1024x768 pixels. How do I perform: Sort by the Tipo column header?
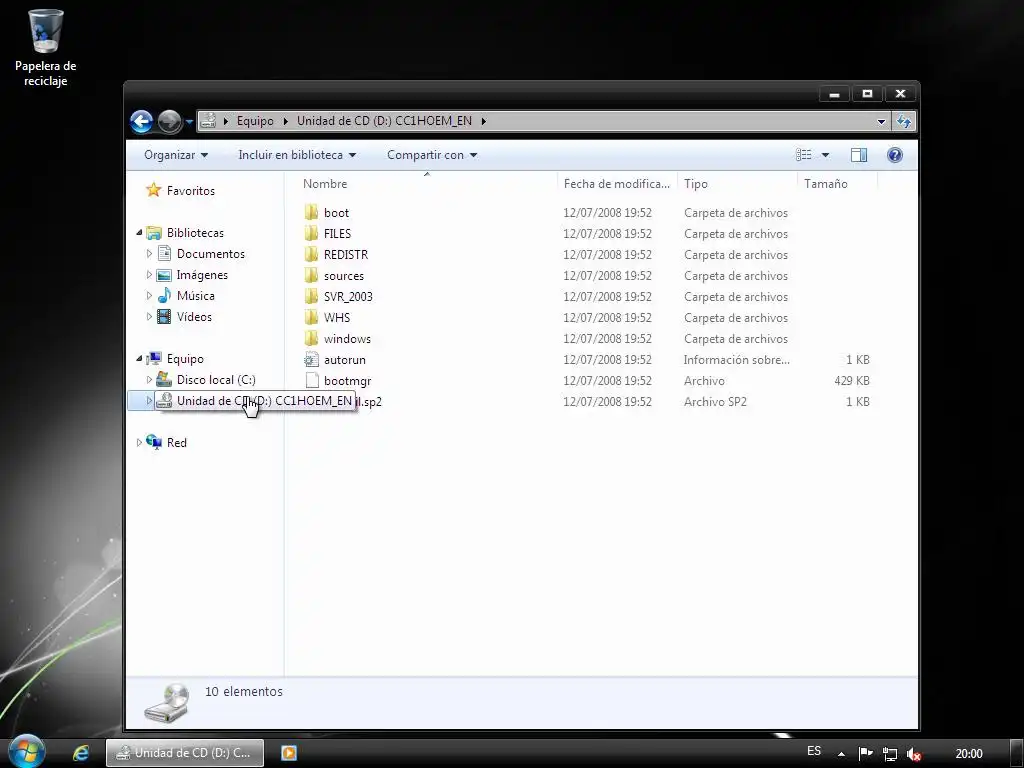(737, 184)
